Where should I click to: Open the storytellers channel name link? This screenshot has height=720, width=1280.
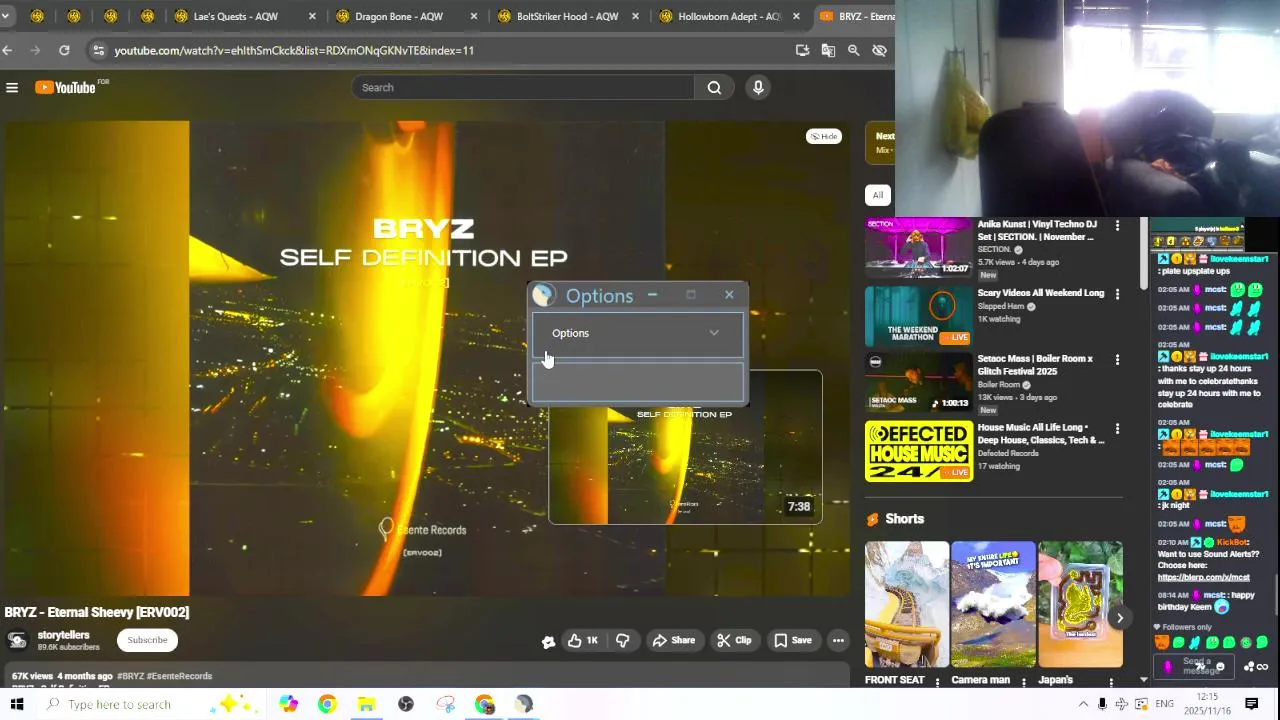tap(63, 635)
